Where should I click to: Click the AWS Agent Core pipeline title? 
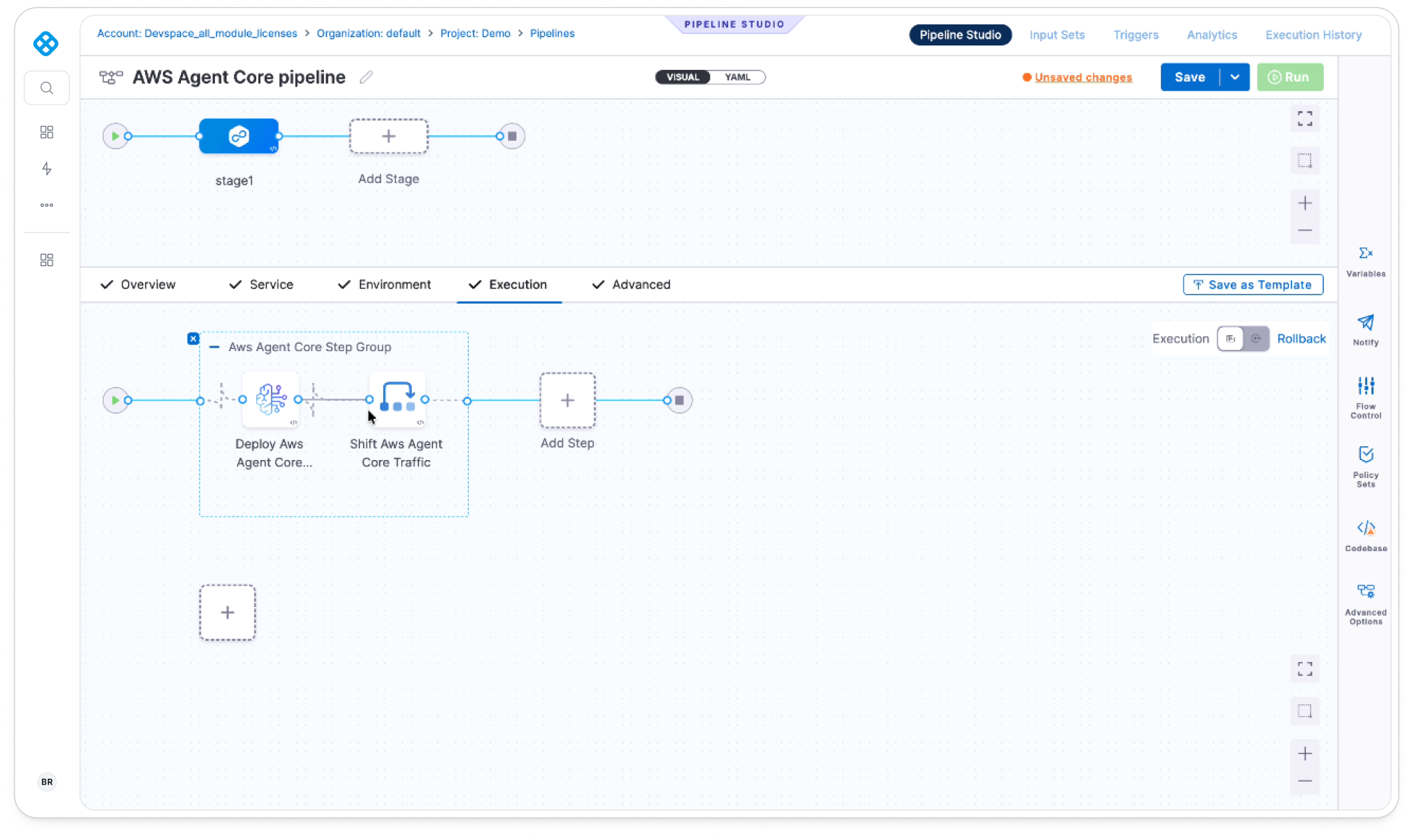coord(239,77)
